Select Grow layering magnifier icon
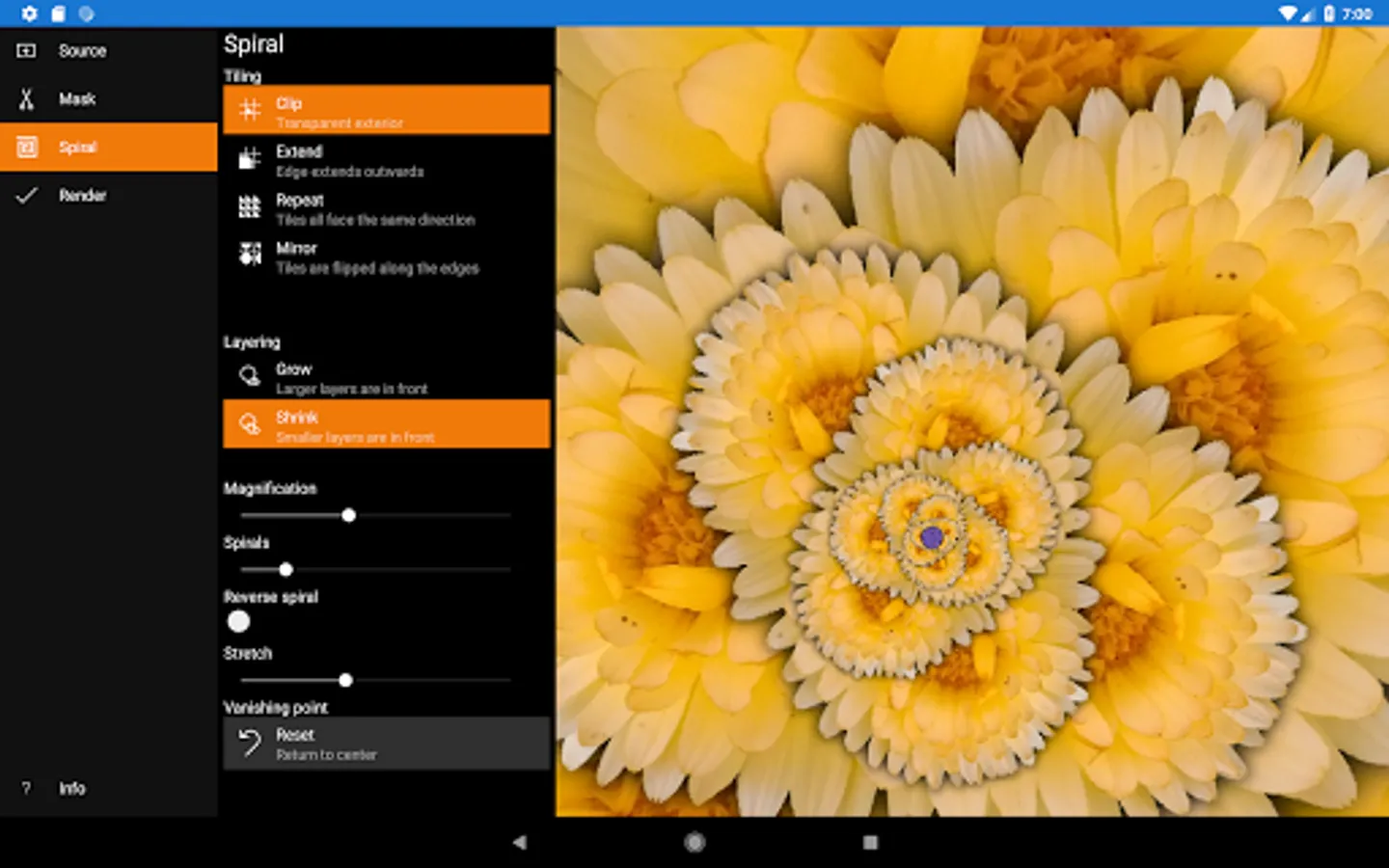Image resolution: width=1389 pixels, height=868 pixels. coord(250,376)
